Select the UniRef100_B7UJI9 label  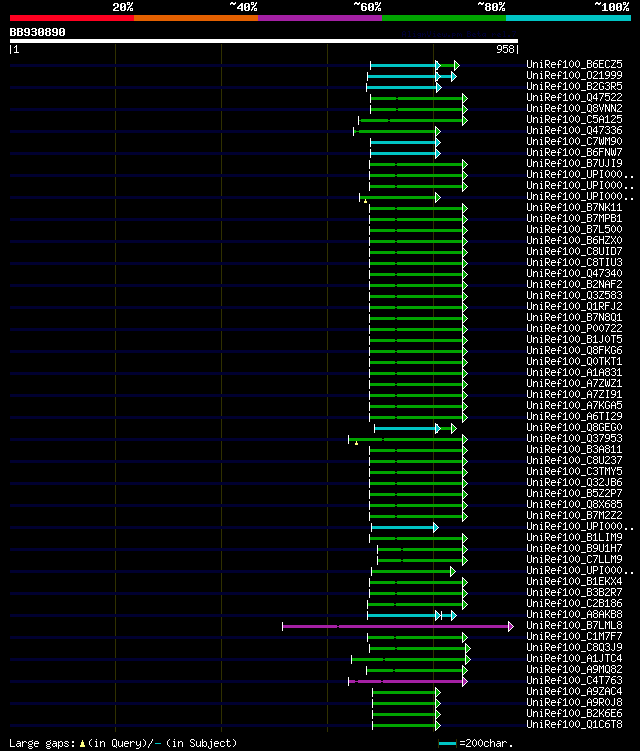point(574,163)
